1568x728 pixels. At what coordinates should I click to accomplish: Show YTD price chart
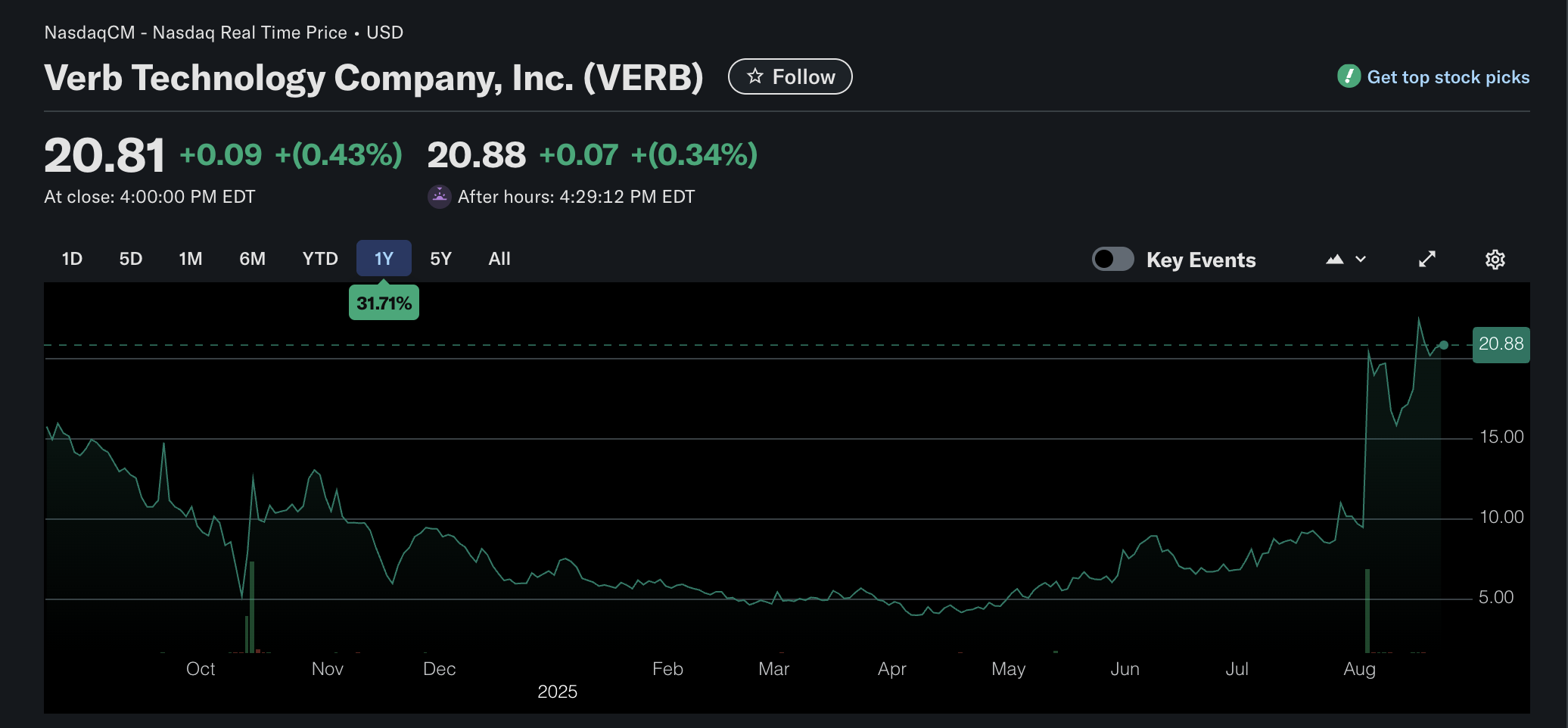tap(320, 259)
